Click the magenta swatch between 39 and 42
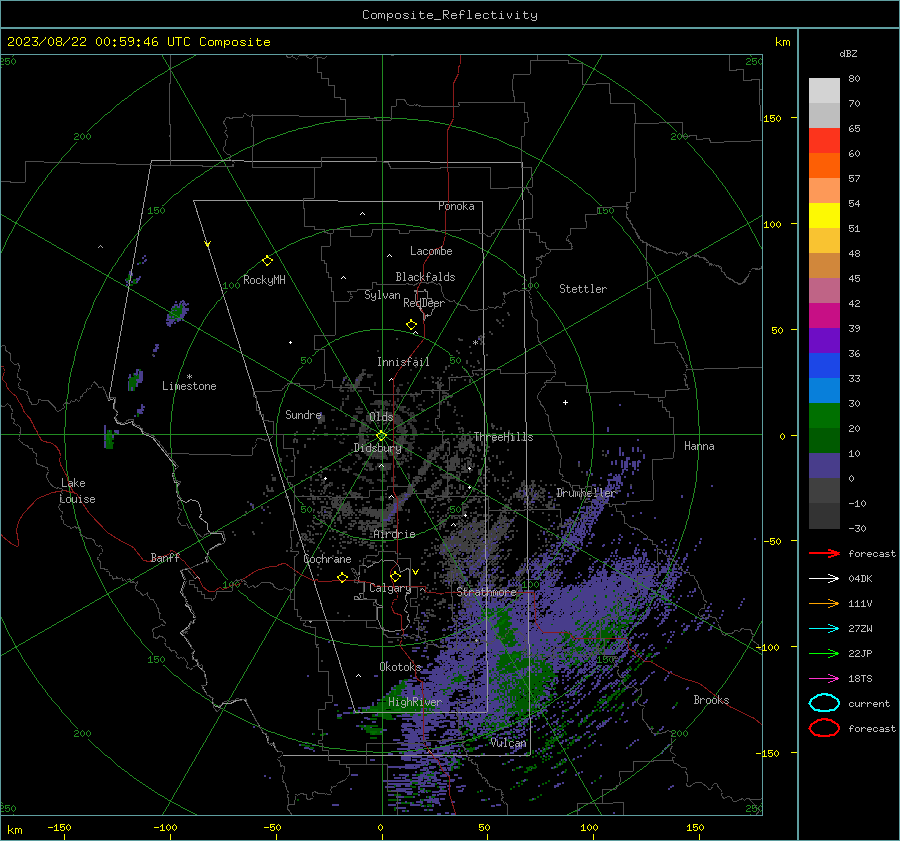The image size is (900, 841). pos(824,316)
